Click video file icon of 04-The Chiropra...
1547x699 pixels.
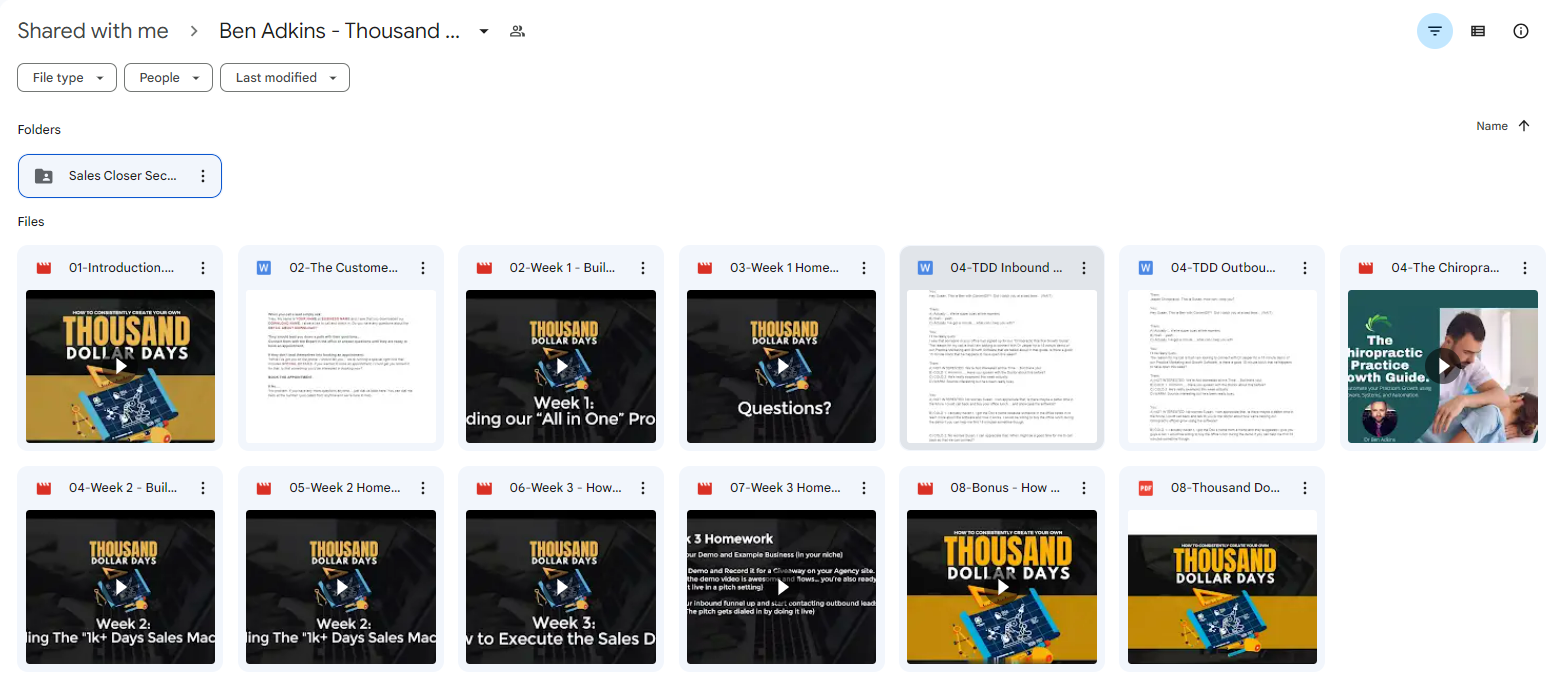[x=1366, y=268]
